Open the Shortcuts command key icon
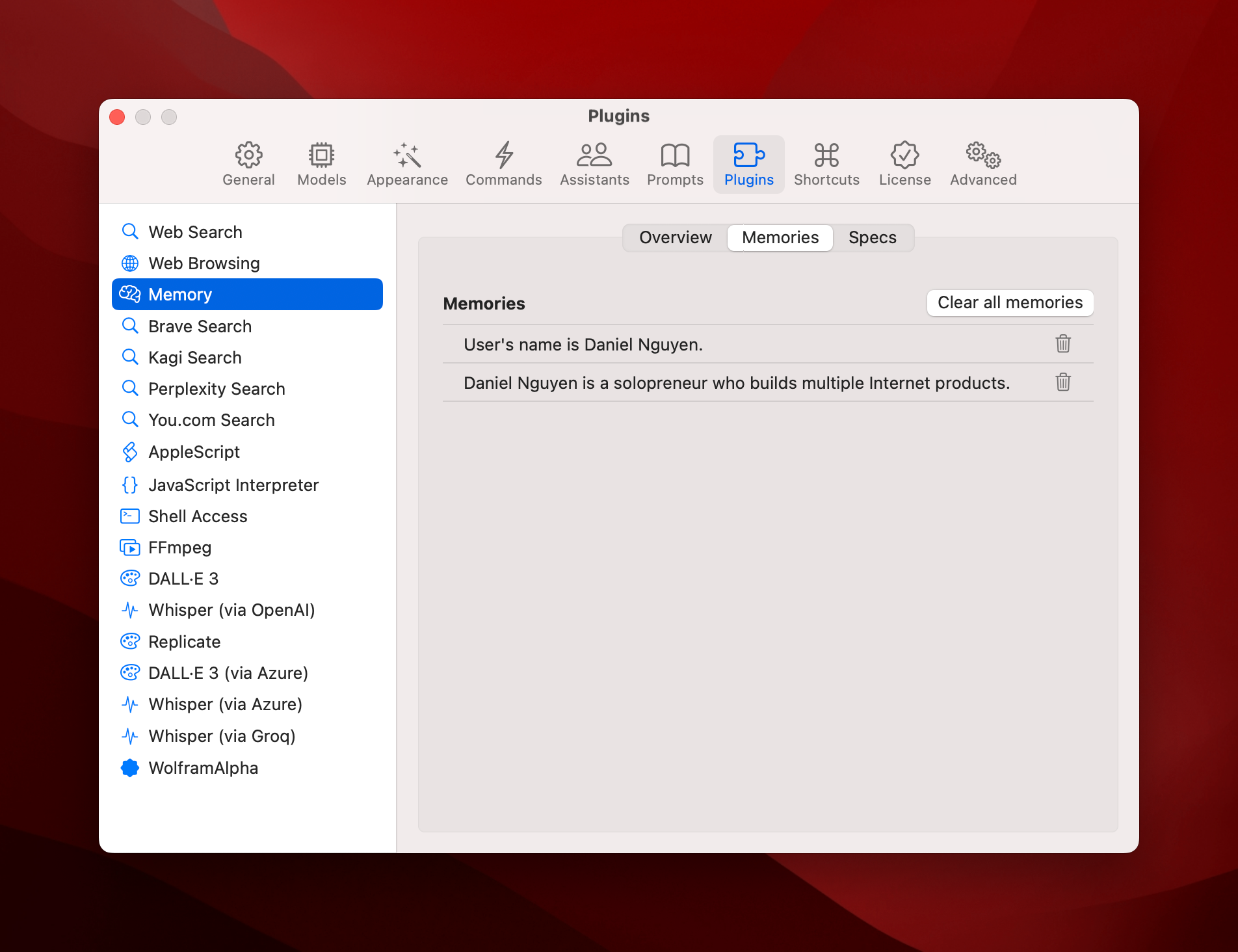Viewport: 1238px width, 952px height. tap(826, 155)
